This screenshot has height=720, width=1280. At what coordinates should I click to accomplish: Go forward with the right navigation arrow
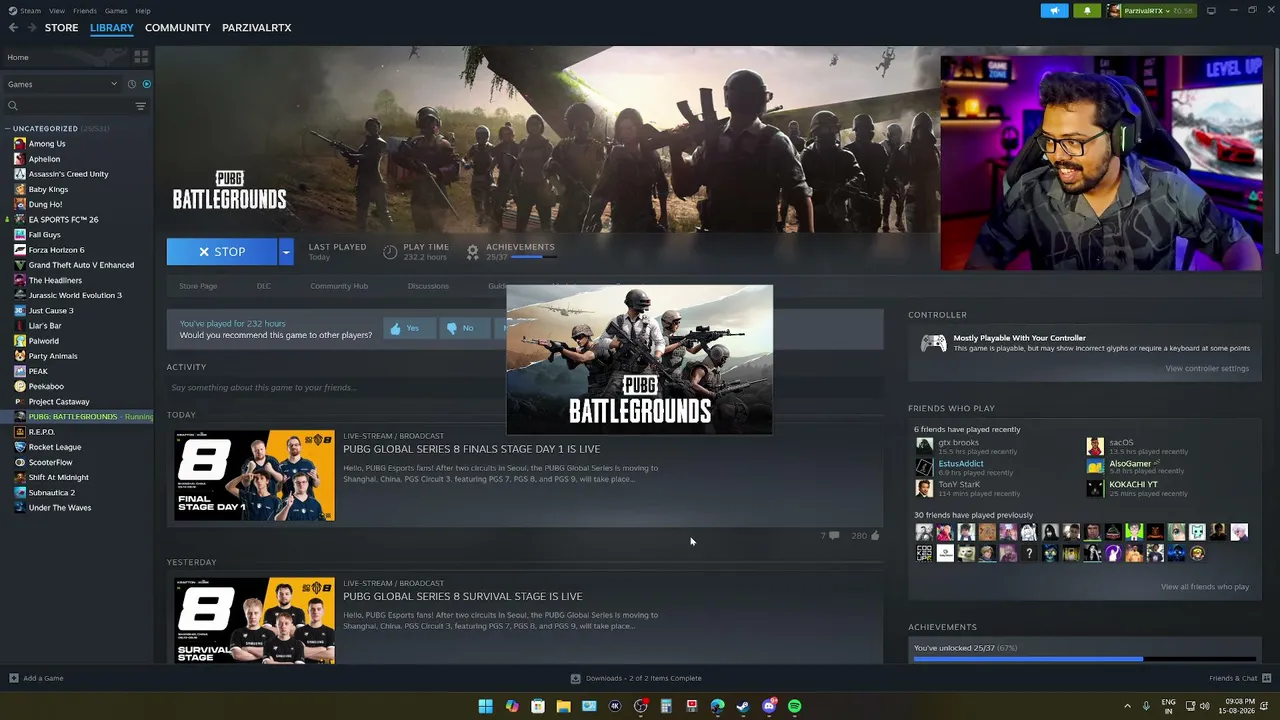(32, 28)
